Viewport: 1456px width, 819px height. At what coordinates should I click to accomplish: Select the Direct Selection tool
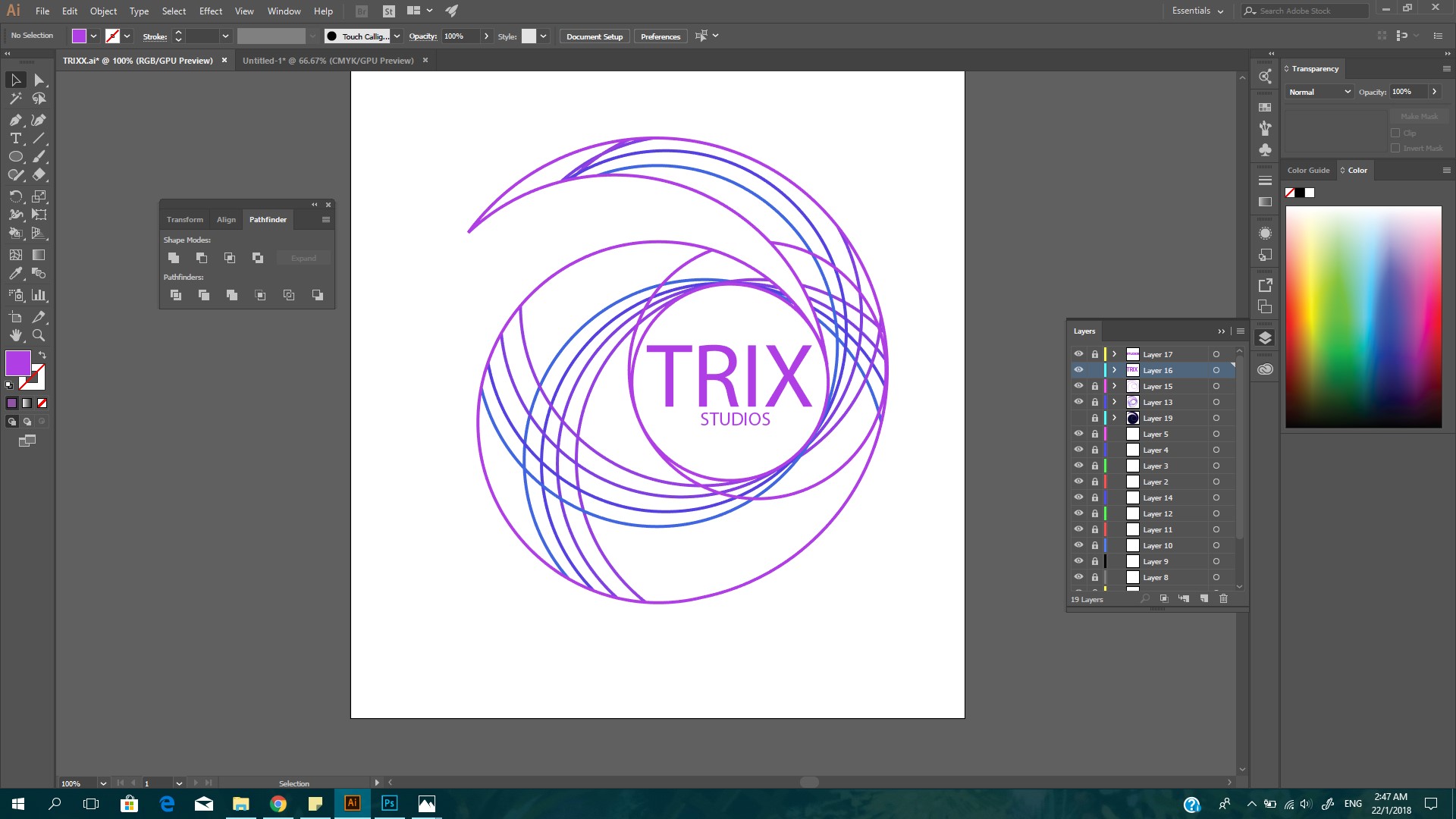pyautogui.click(x=39, y=80)
